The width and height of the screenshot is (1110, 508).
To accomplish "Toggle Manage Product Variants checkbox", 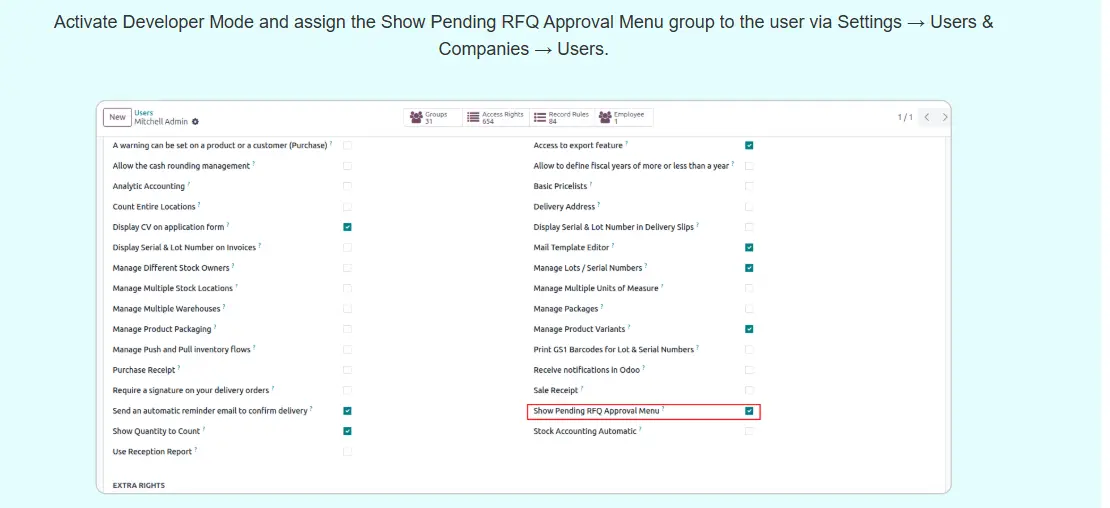I will pos(749,329).
